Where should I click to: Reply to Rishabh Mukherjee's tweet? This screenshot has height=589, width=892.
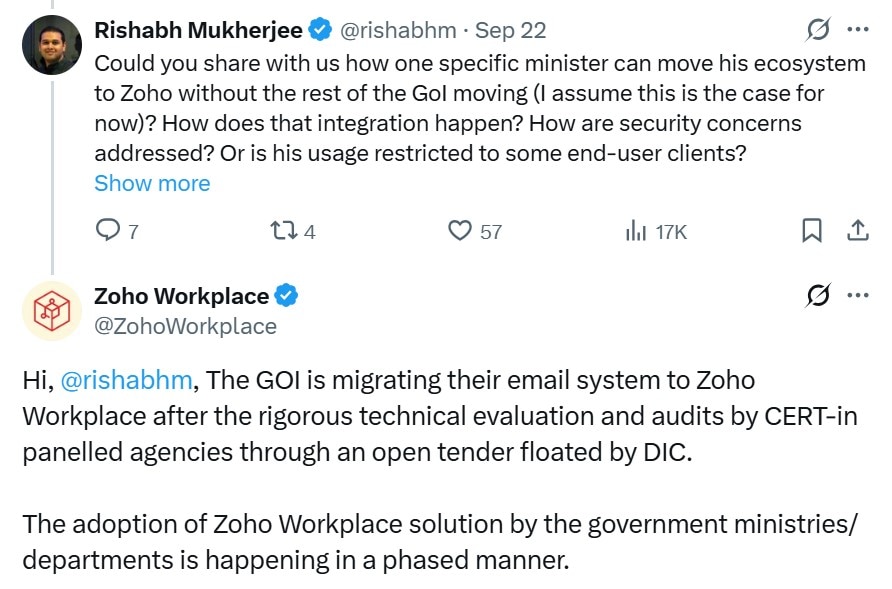[108, 231]
